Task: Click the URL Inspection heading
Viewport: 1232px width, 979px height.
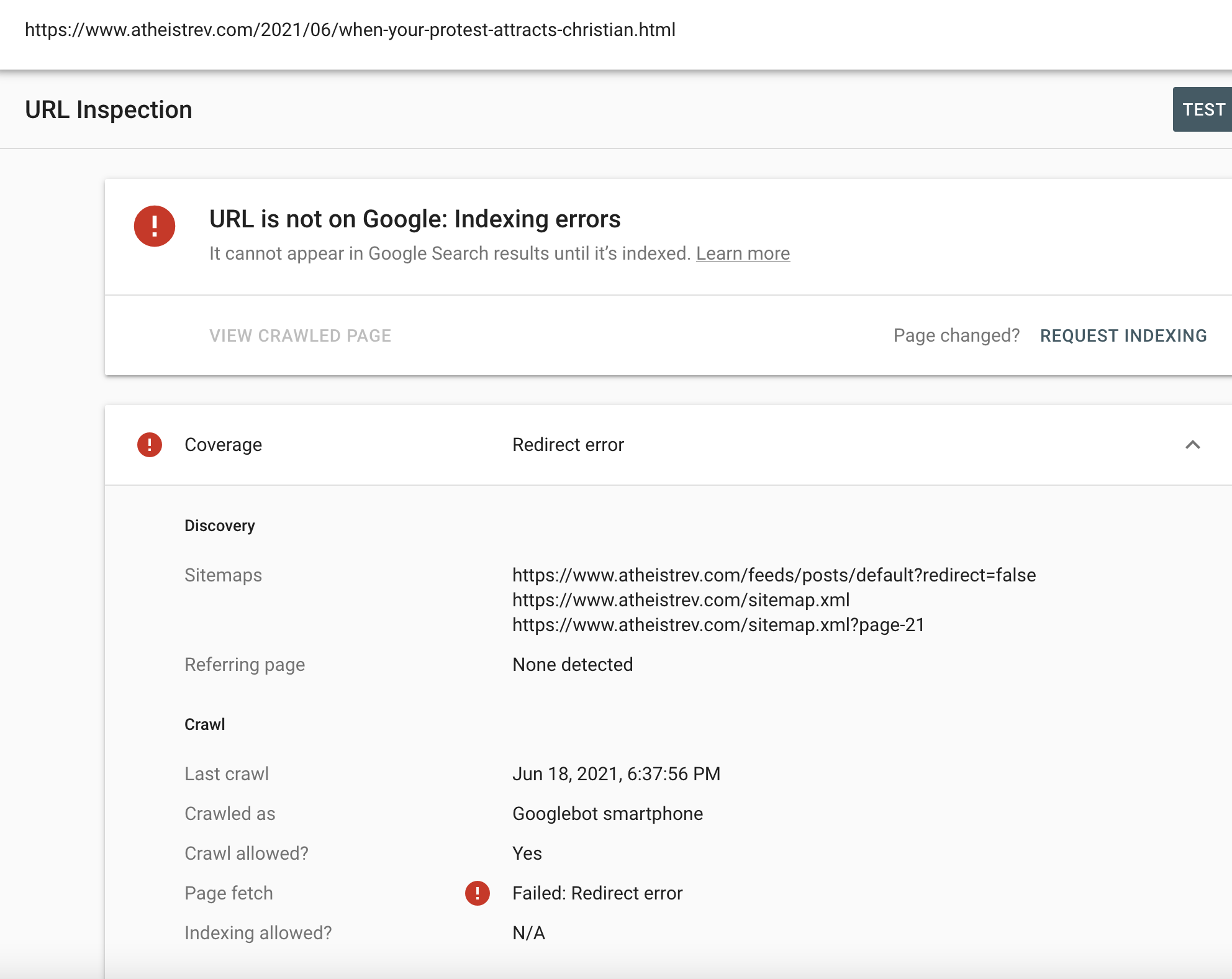Action: coord(109,110)
